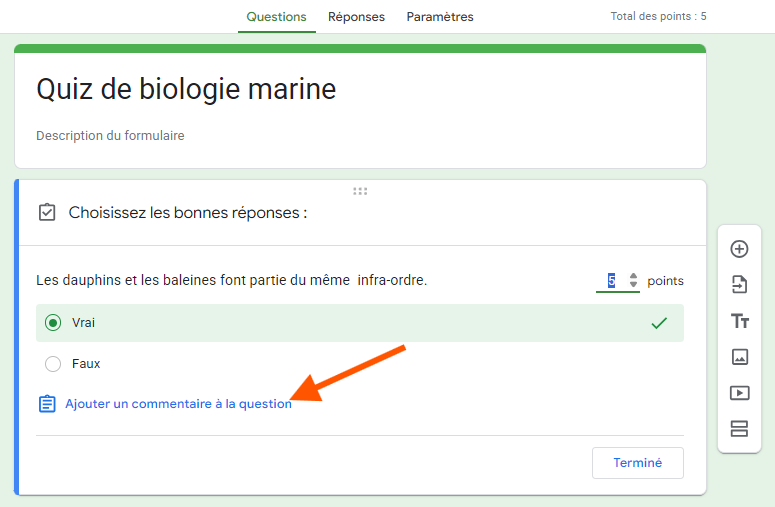This screenshot has width=775, height=507.
Task: Decrease points with the down arrow
Action: point(633,286)
